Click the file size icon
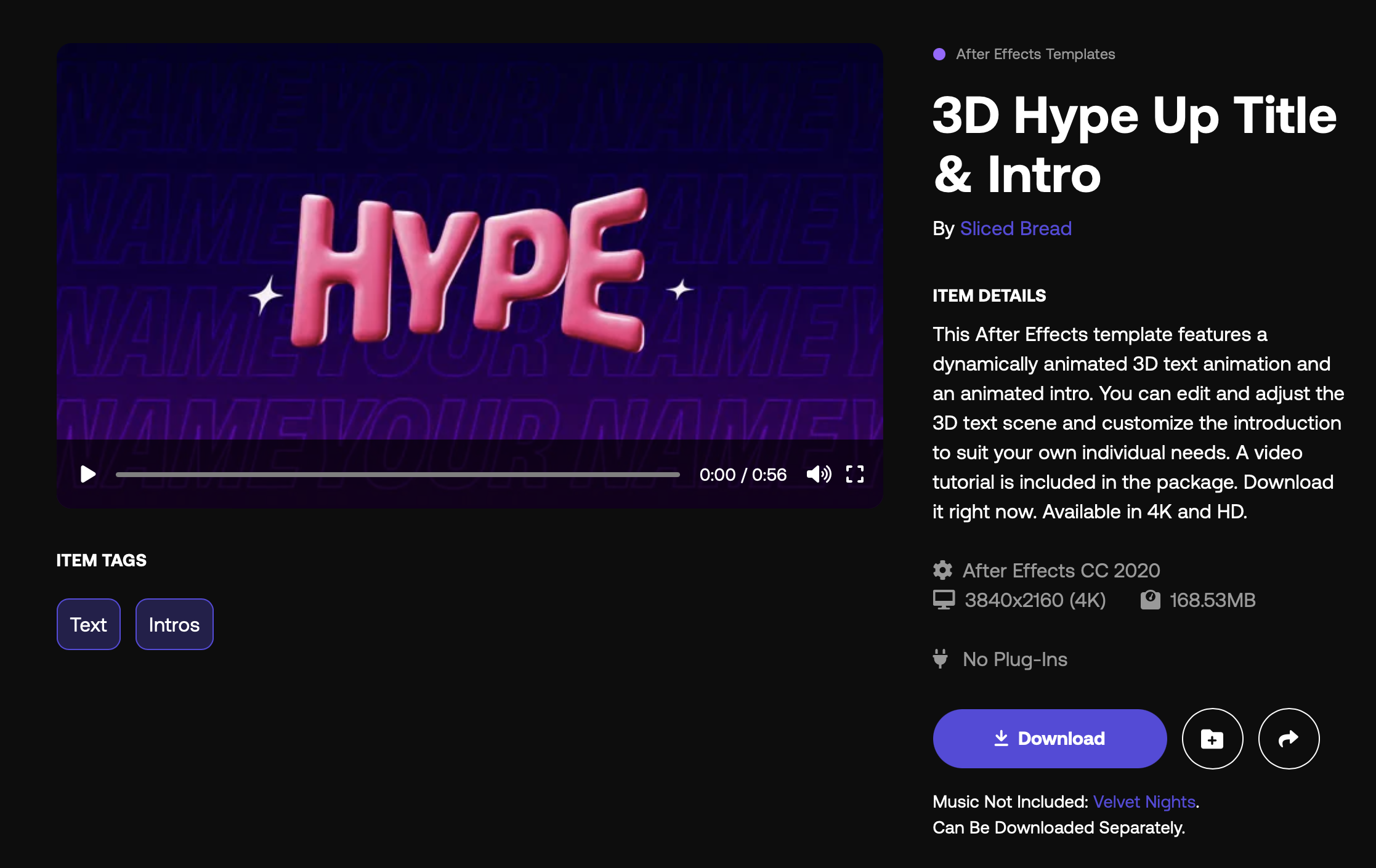The width and height of the screenshot is (1376, 868). [x=1150, y=600]
